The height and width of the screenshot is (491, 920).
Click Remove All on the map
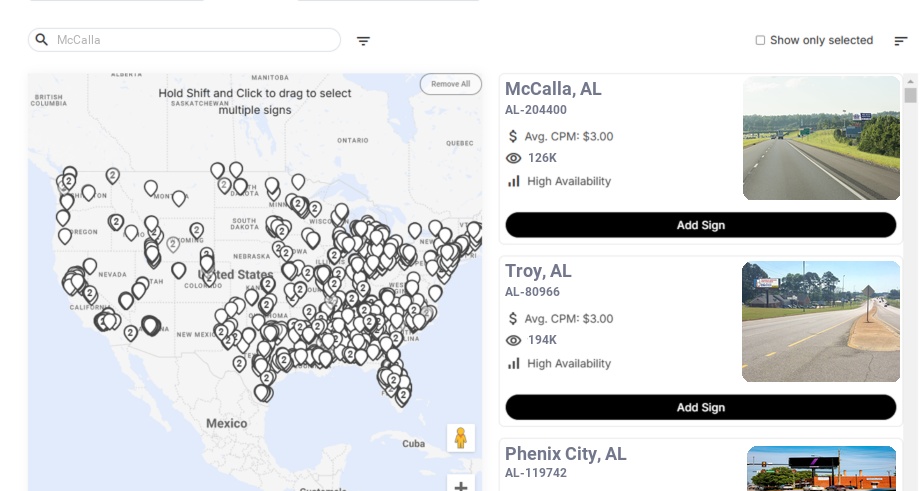pyautogui.click(x=451, y=84)
